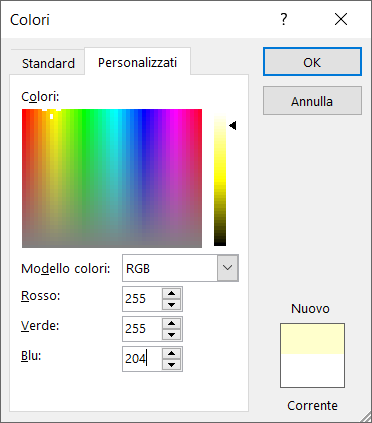
Task: Open the Modello colori dropdown arrow
Action: coord(228,268)
